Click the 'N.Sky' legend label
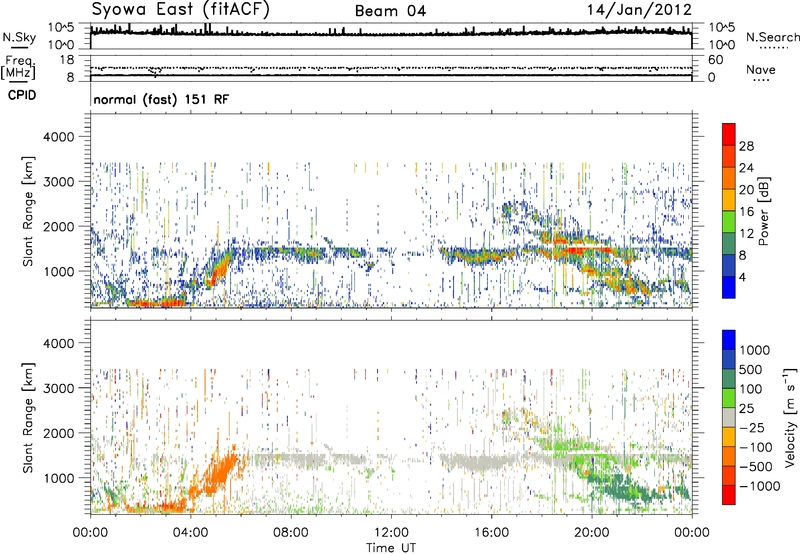800x554 pixels. (x=19, y=37)
